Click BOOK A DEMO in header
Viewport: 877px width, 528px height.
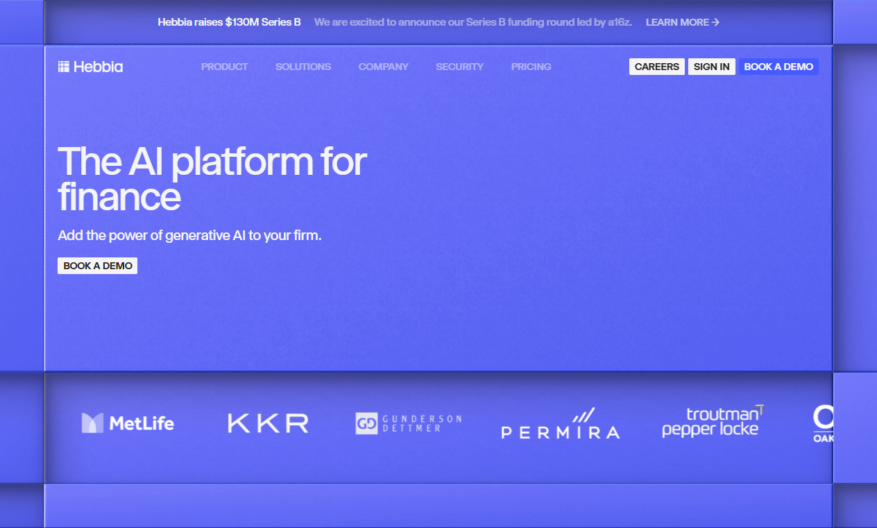[779, 67]
